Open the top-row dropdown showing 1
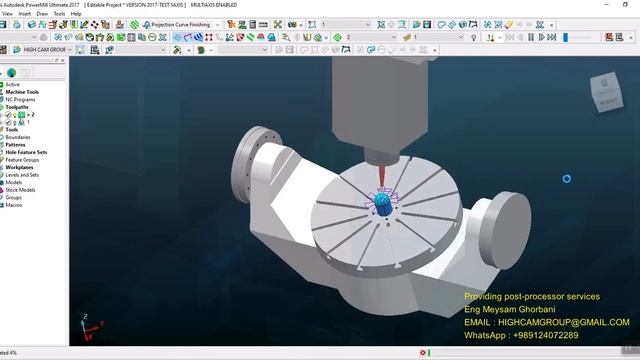Image resolution: width=640 pixels, height=360 pixels. pos(345,25)
